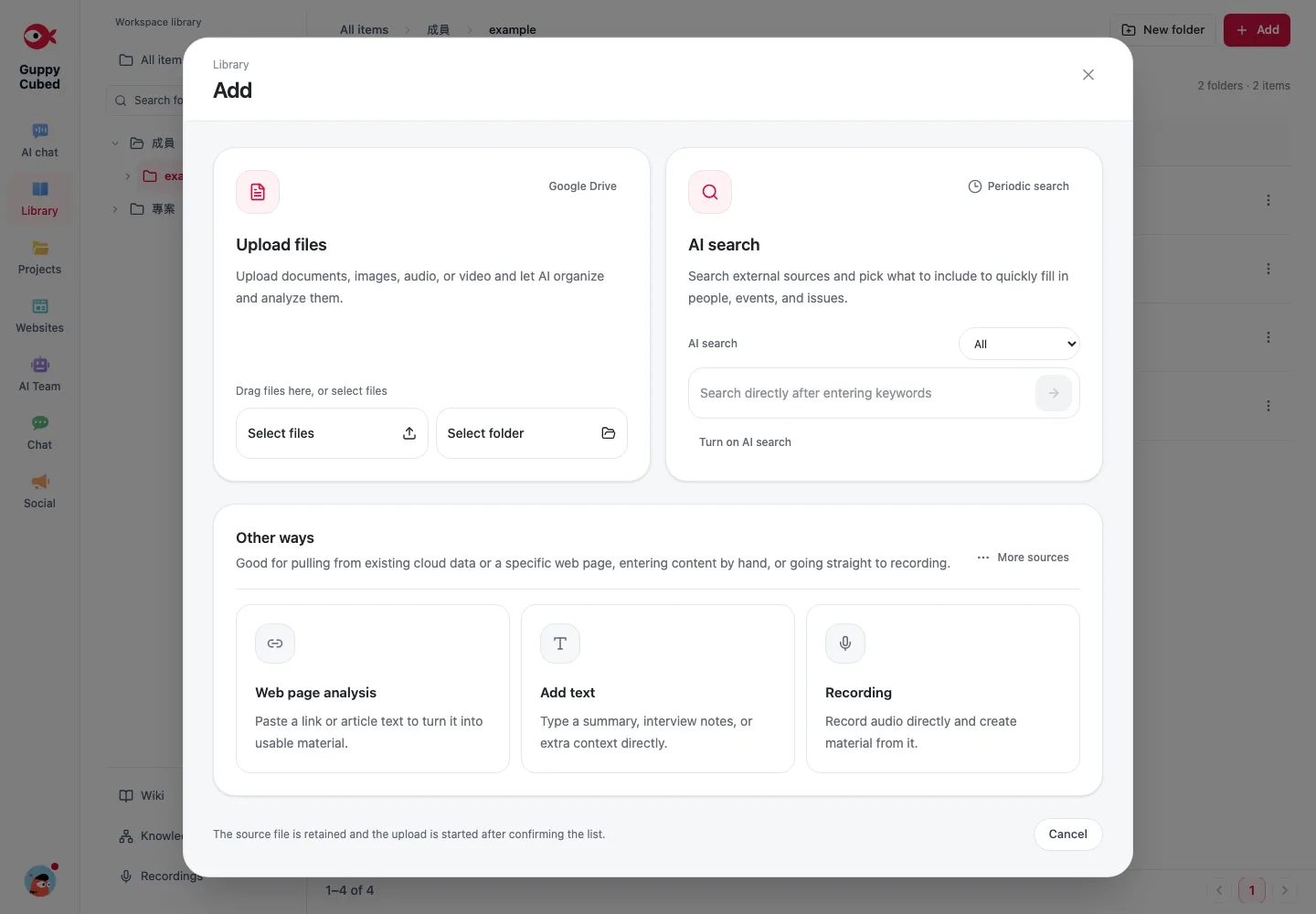Select page 1 in the pagination
Viewport: 1316px width, 914px height.
pos(1252,890)
